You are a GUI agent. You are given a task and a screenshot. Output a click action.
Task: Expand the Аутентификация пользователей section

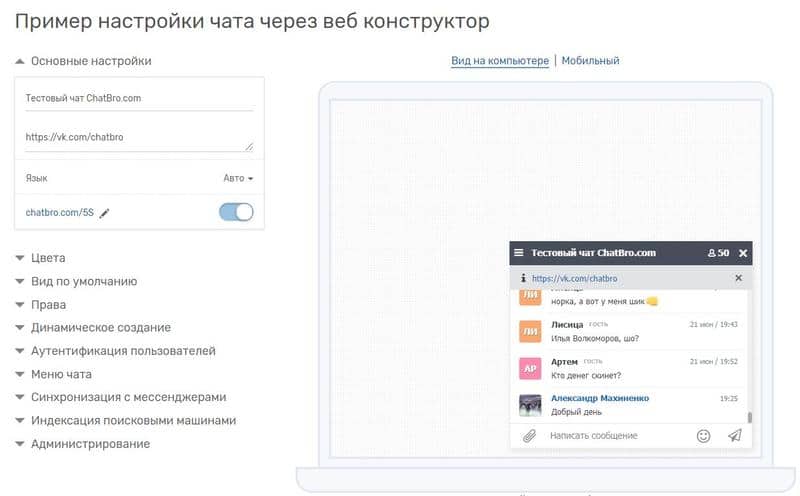click(x=115, y=351)
